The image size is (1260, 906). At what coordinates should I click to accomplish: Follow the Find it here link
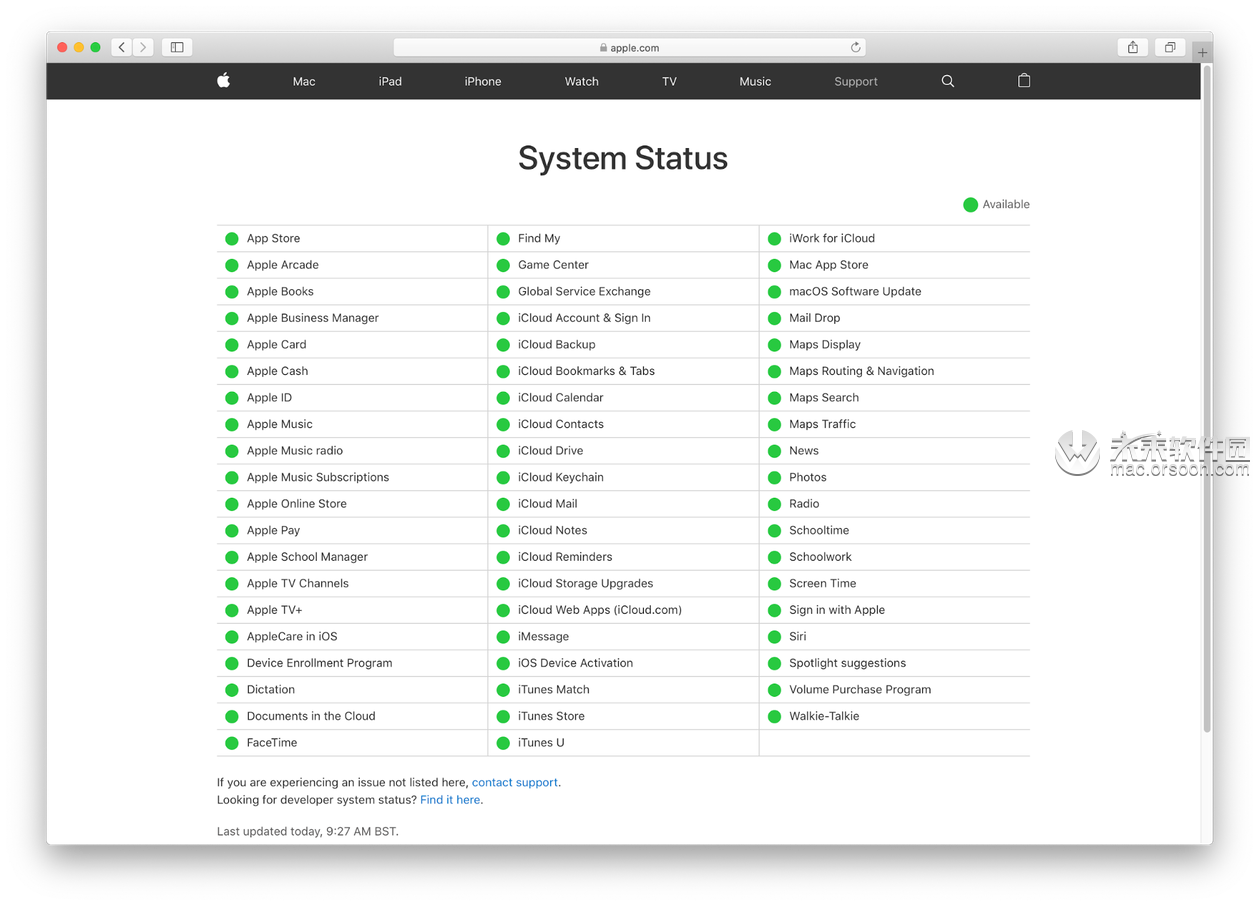pyautogui.click(x=450, y=800)
